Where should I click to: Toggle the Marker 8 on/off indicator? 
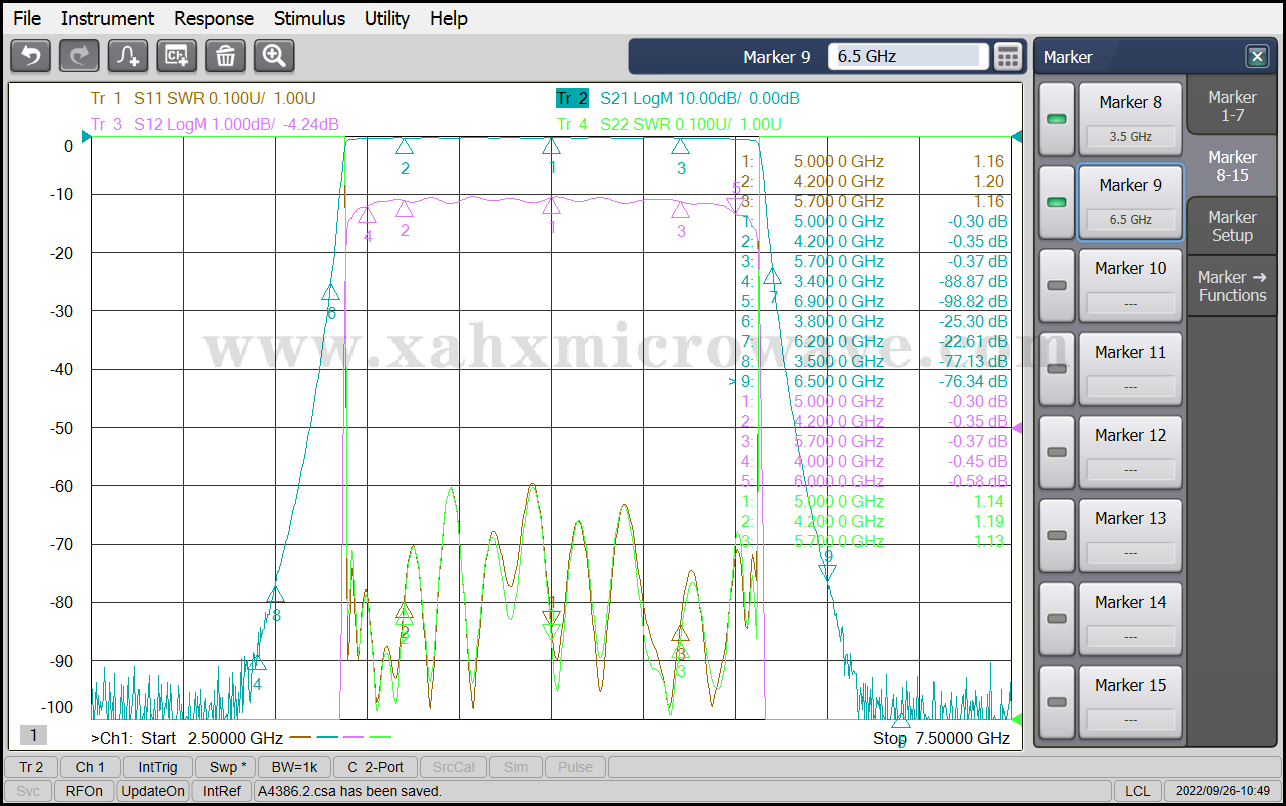tap(1056, 119)
